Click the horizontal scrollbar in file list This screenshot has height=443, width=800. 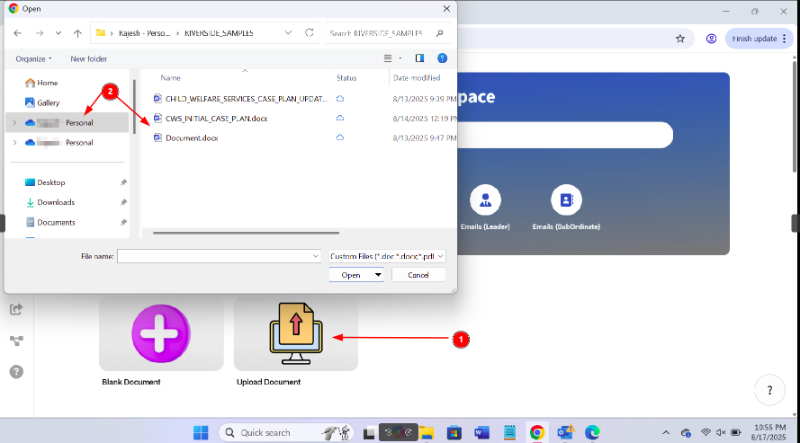tap(240, 231)
